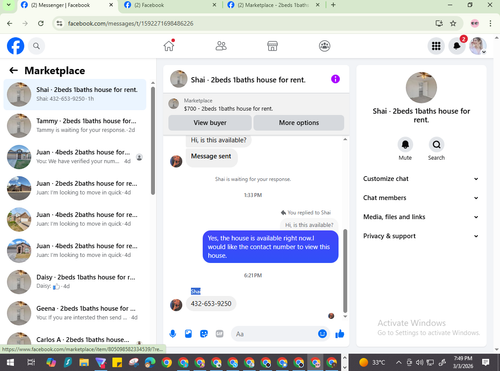Click Shai's avatar beside the phone number
The width and height of the screenshot is (500, 371).
(176, 304)
